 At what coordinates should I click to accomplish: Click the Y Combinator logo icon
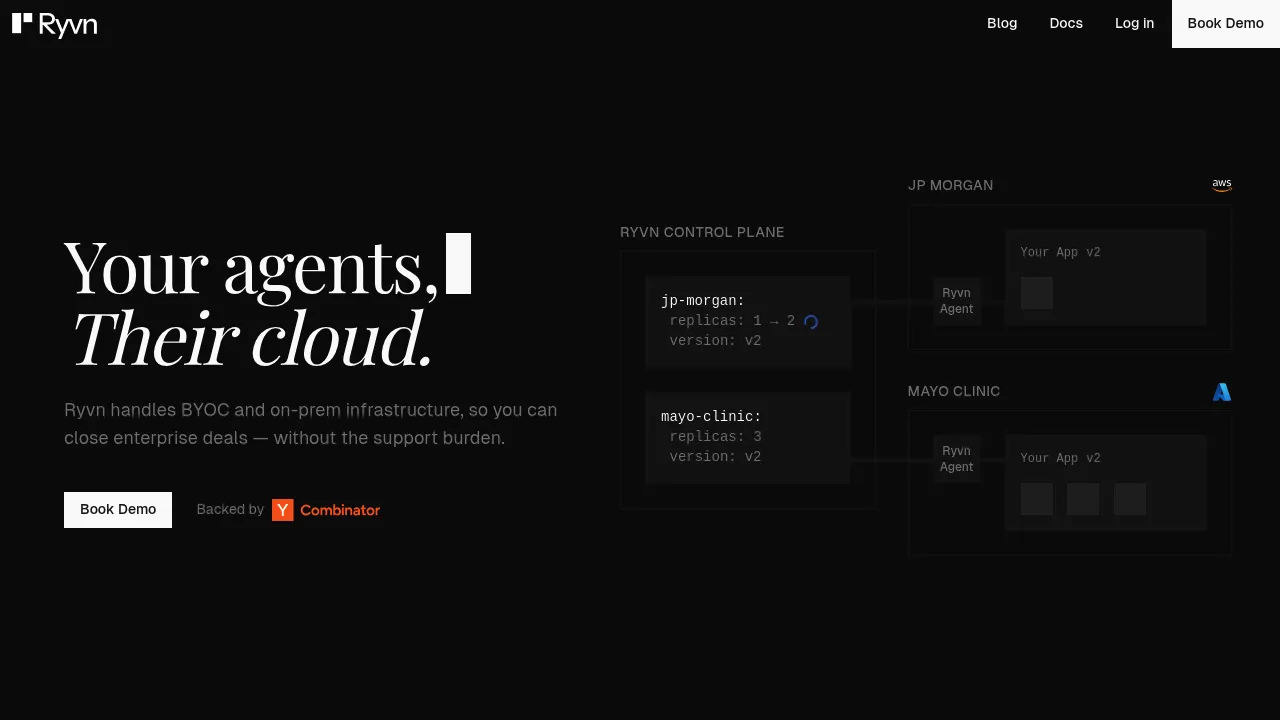283,510
